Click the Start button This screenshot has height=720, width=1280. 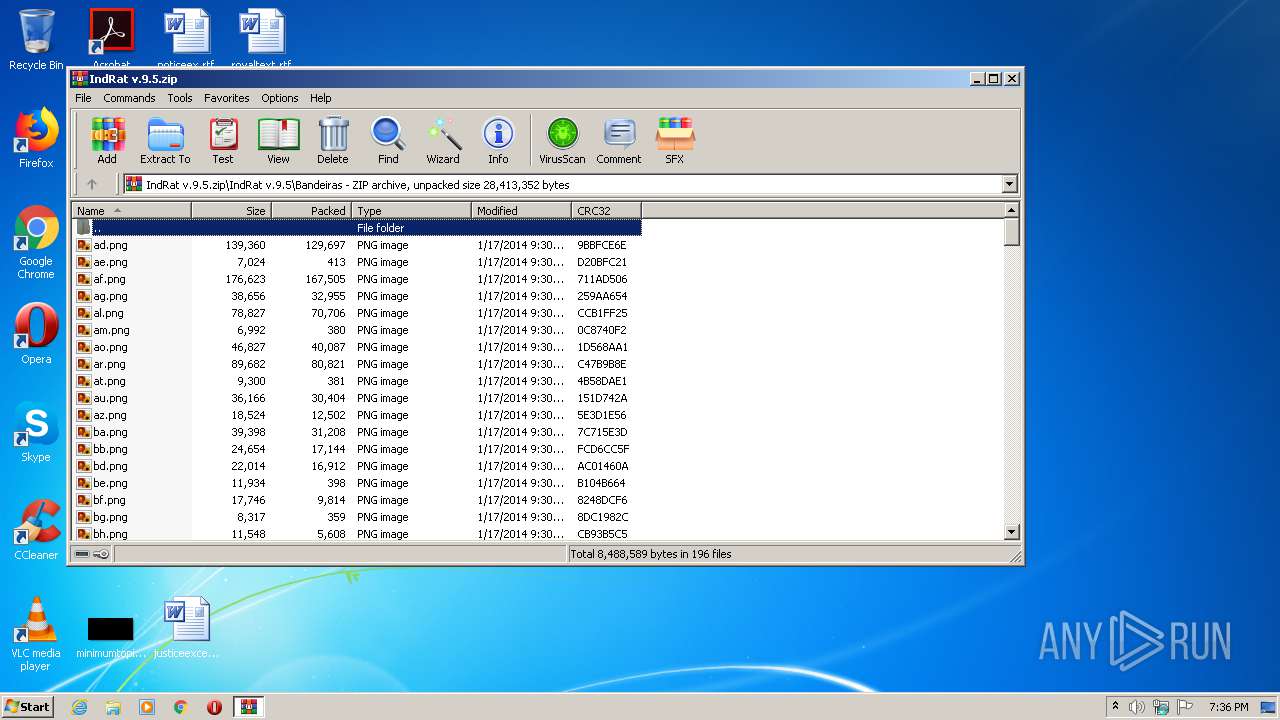pyautogui.click(x=27, y=707)
